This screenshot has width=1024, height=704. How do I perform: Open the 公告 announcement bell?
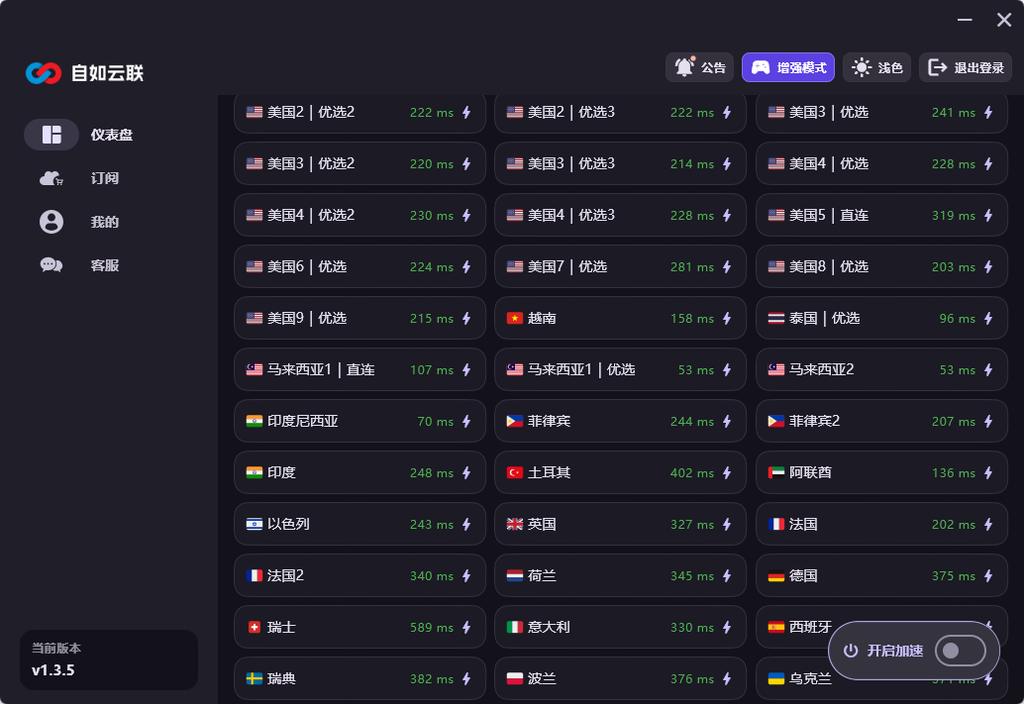tap(699, 67)
